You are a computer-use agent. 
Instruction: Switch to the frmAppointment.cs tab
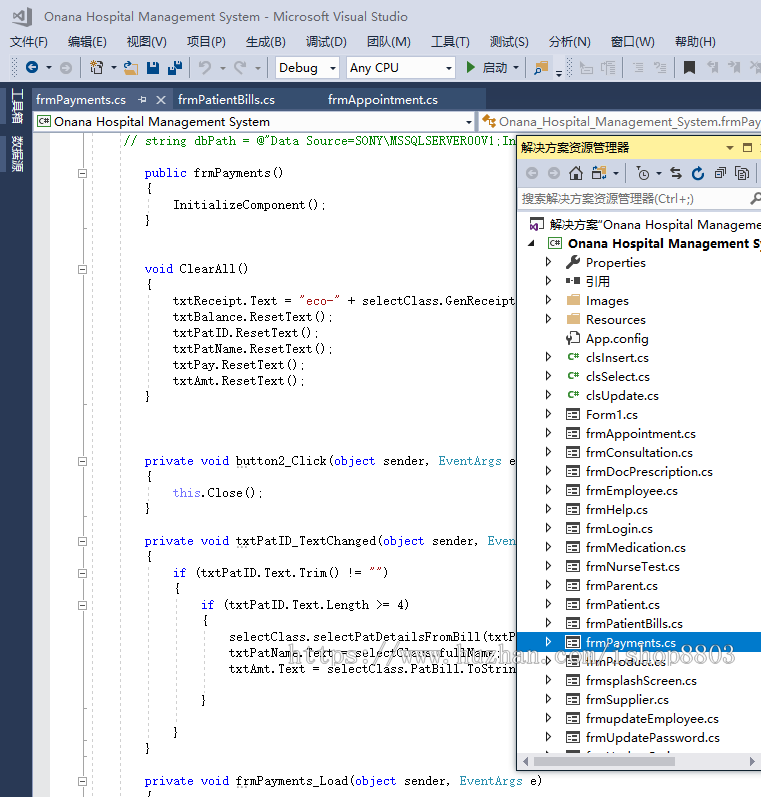(382, 100)
